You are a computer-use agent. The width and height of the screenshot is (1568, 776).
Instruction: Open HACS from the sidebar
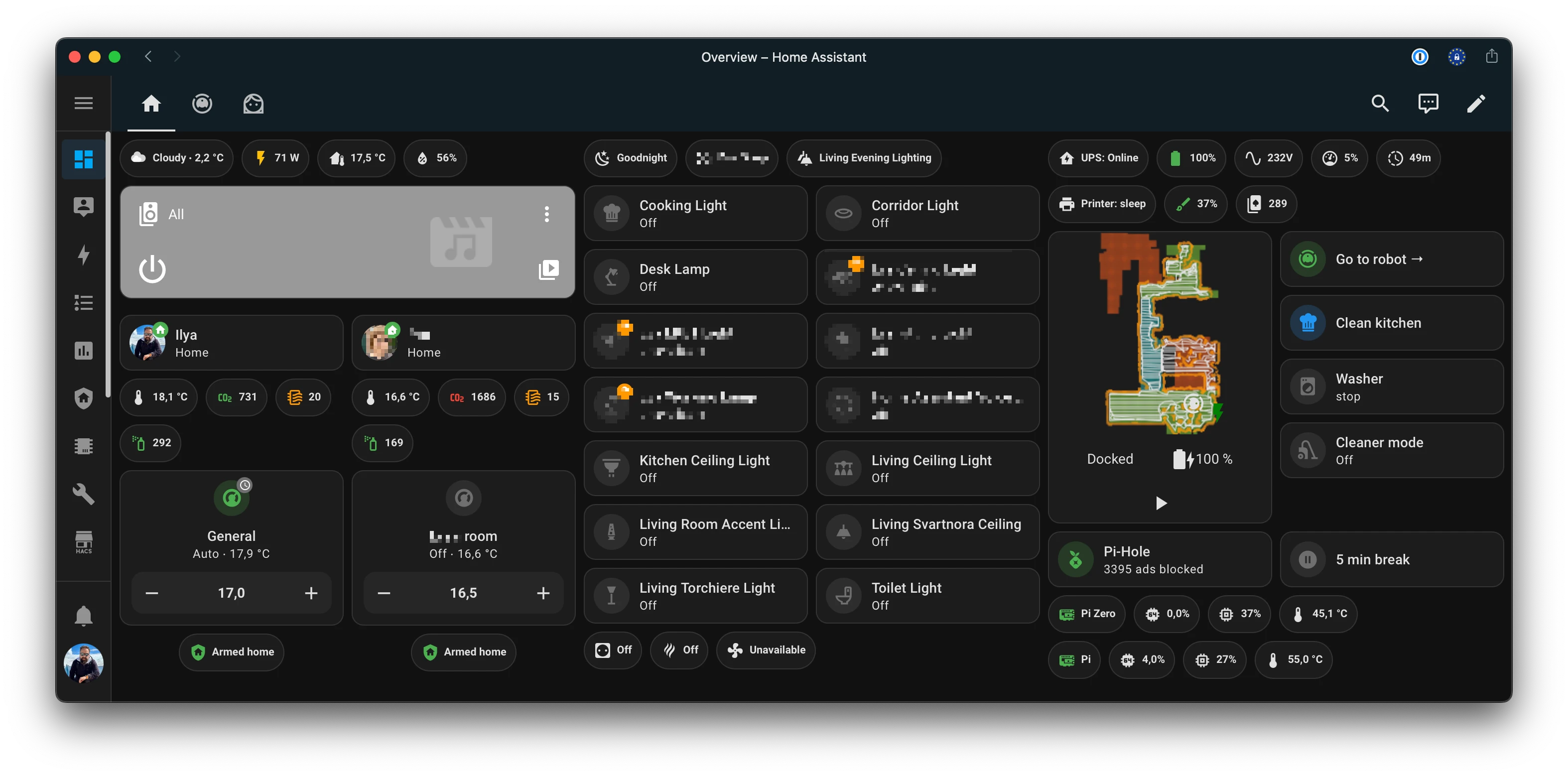coord(83,541)
